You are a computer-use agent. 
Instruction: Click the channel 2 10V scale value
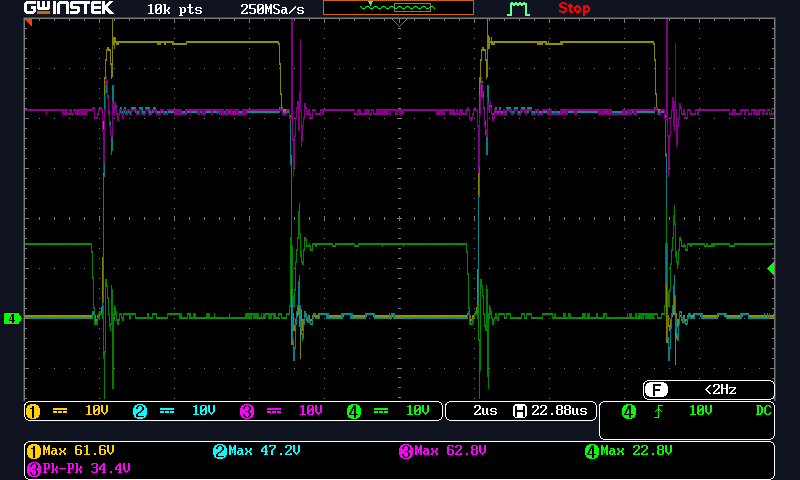pyautogui.click(x=204, y=411)
